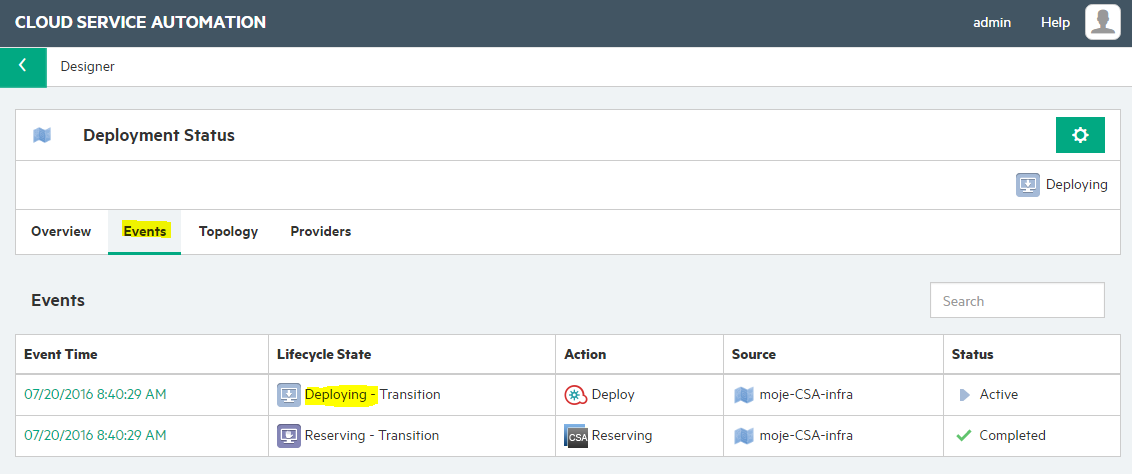This screenshot has width=1132, height=474.
Task: Click the Help link in header
Action: pyautogui.click(x=1055, y=22)
